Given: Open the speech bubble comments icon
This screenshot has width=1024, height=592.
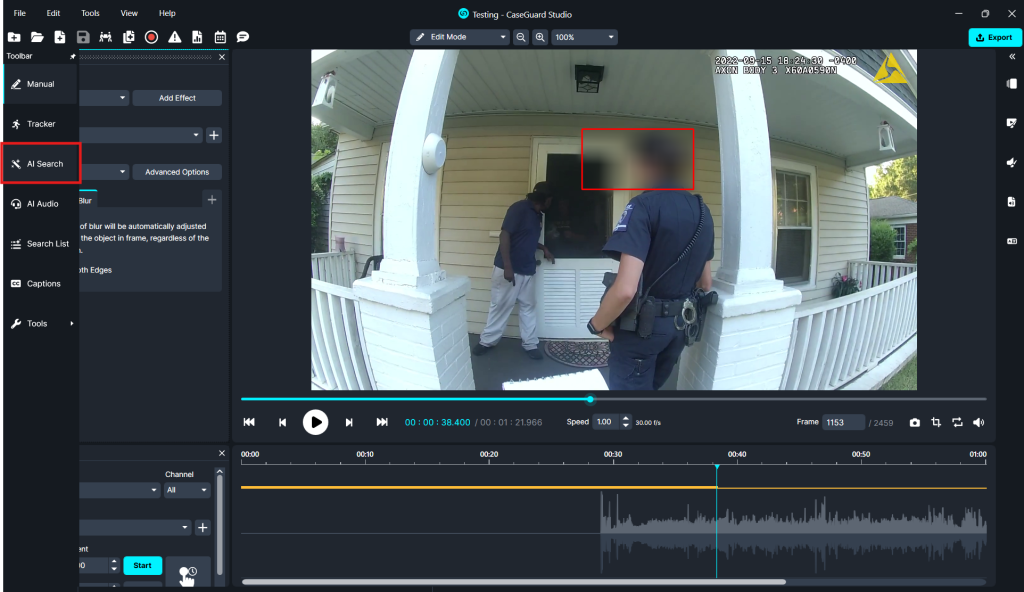Looking at the screenshot, I should tap(243, 37).
